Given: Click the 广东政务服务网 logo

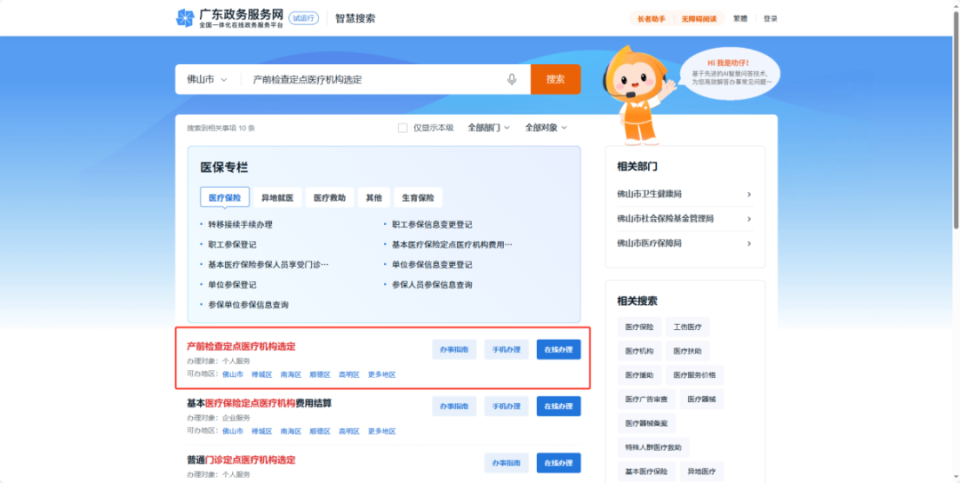Looking at the screenshot, I should [x=230, y=18].
